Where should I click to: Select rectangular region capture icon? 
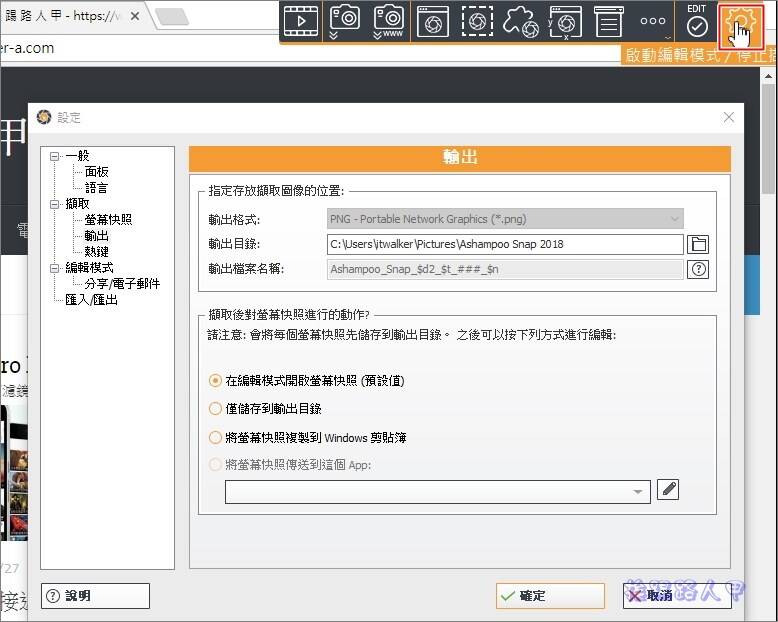[x=477, y=21]
